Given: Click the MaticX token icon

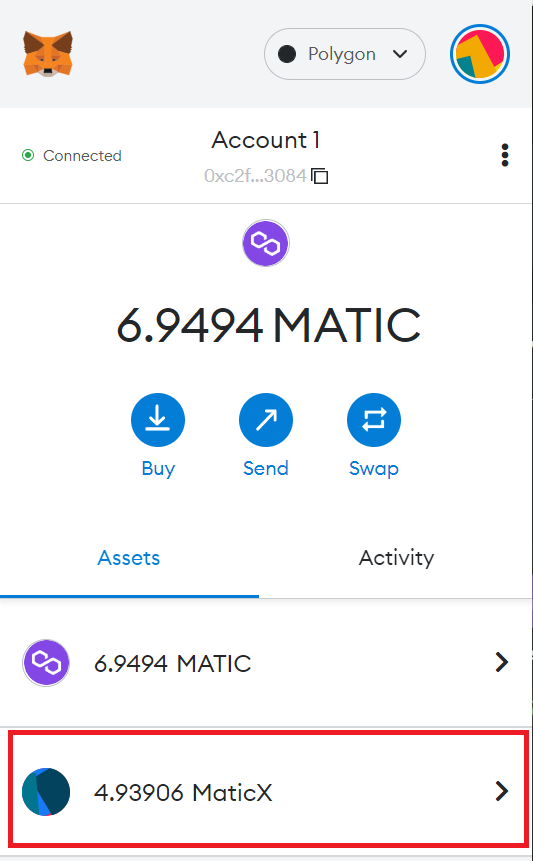Looking at the screenshot, I should tap(46, 792).
